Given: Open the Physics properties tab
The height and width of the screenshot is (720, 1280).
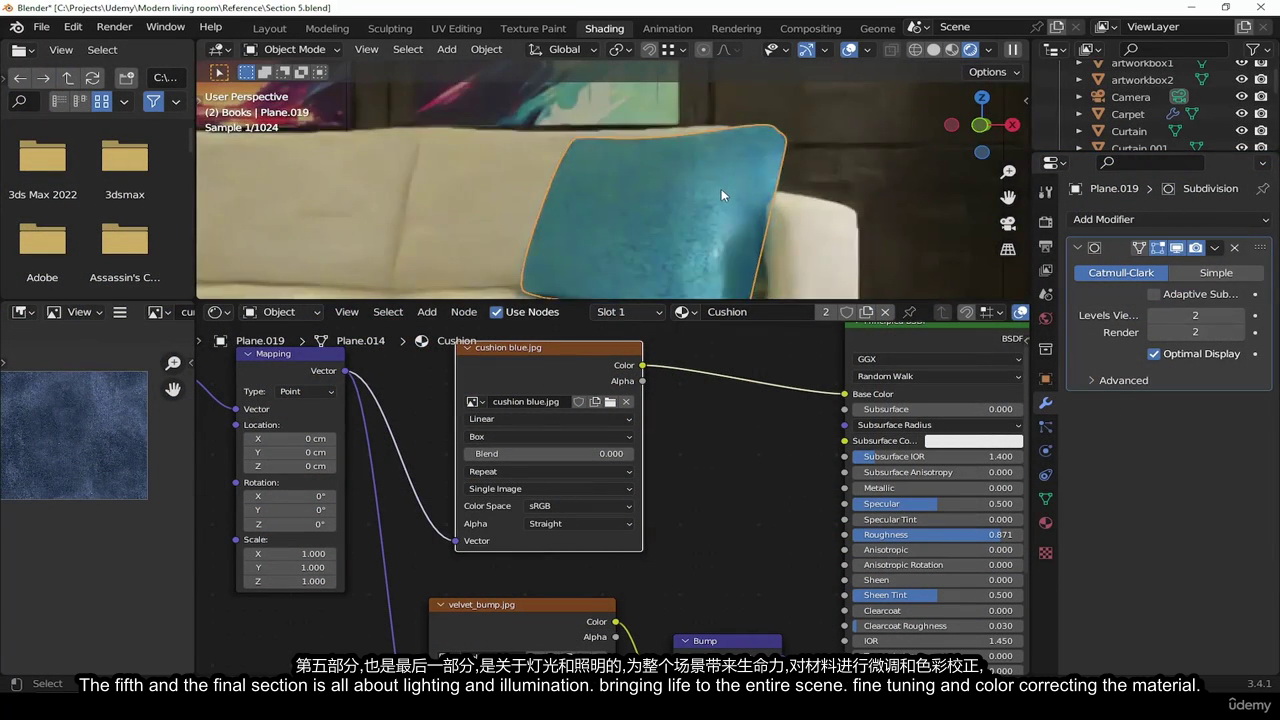Looking at the screenshot, I should coord(1046,451).
